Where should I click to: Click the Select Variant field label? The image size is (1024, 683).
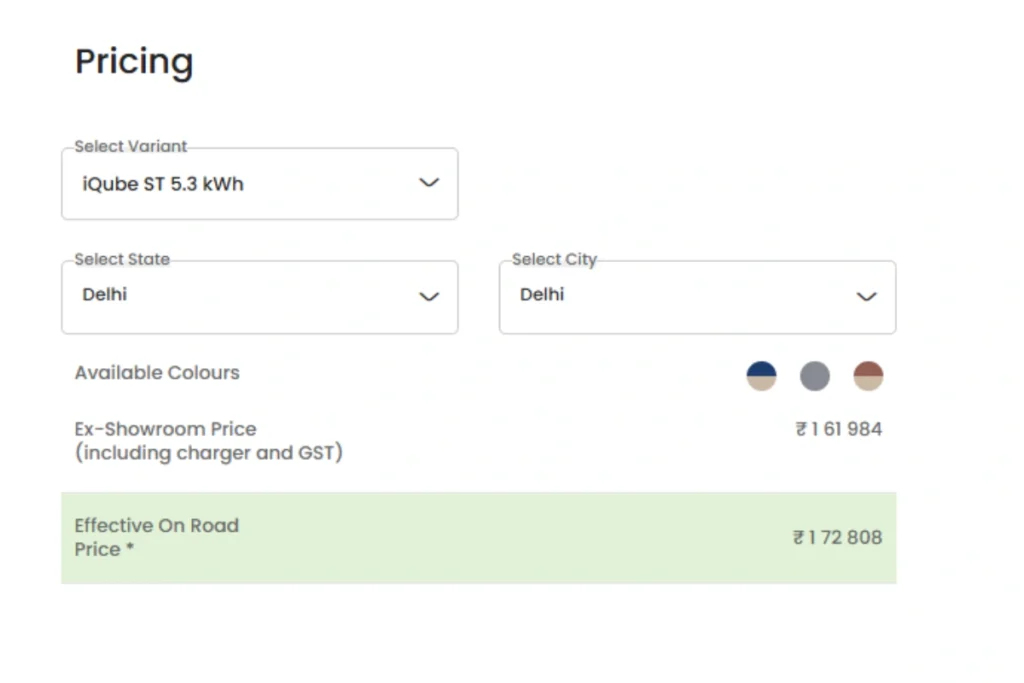[131, 146]
